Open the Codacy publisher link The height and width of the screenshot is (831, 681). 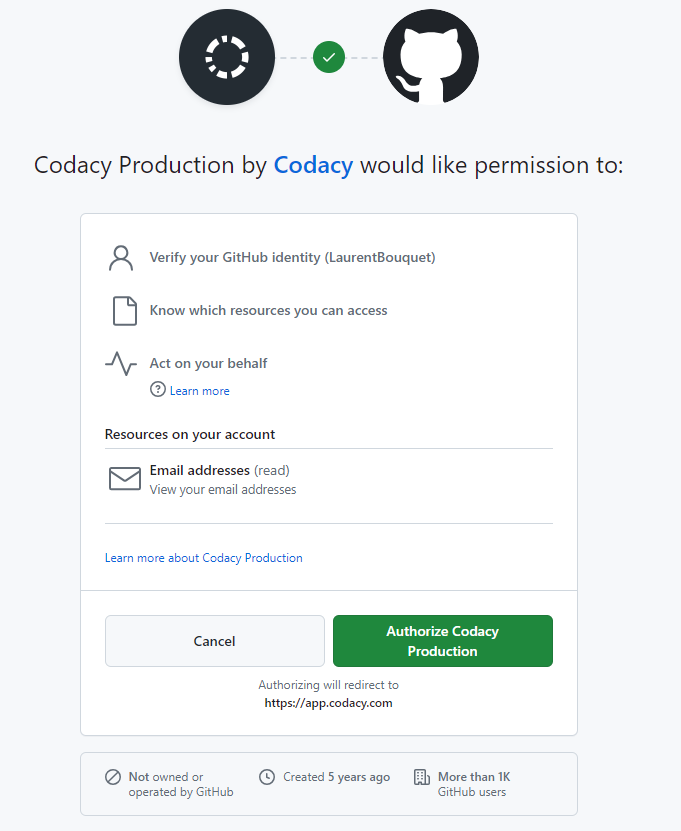tap(313, 165)
